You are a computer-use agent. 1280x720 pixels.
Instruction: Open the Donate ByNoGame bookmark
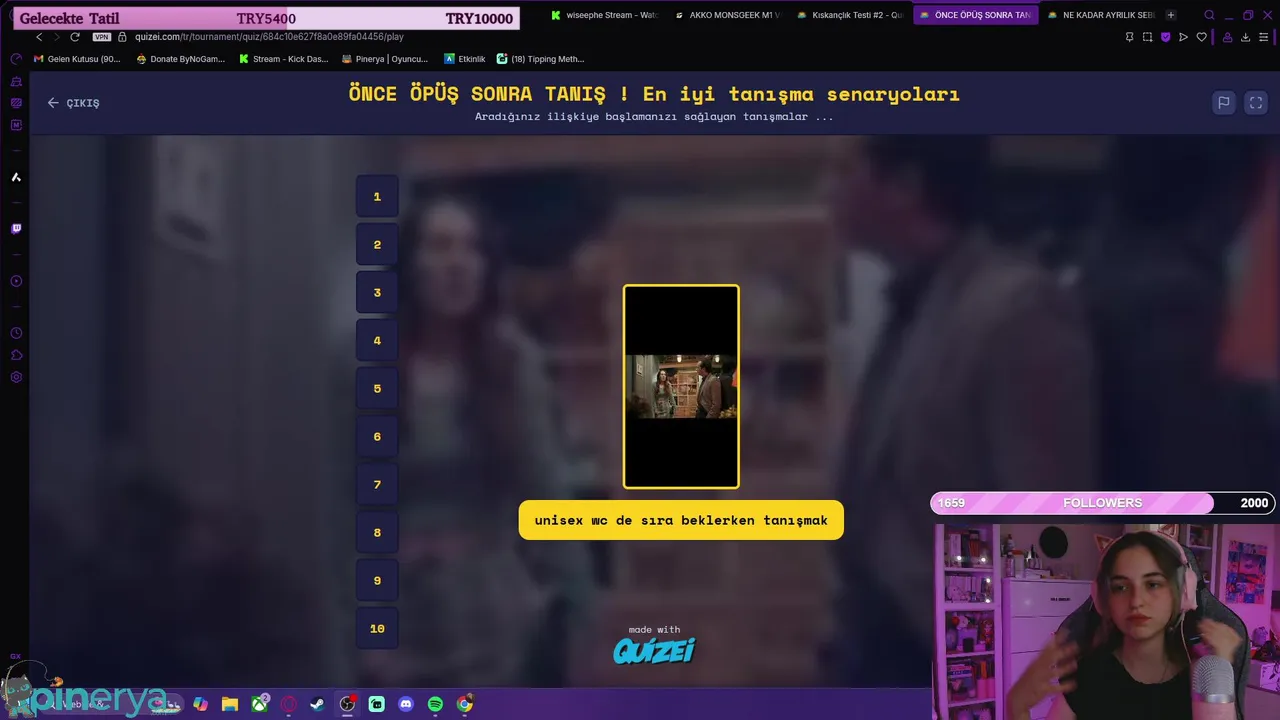click(x=180, y=59)
